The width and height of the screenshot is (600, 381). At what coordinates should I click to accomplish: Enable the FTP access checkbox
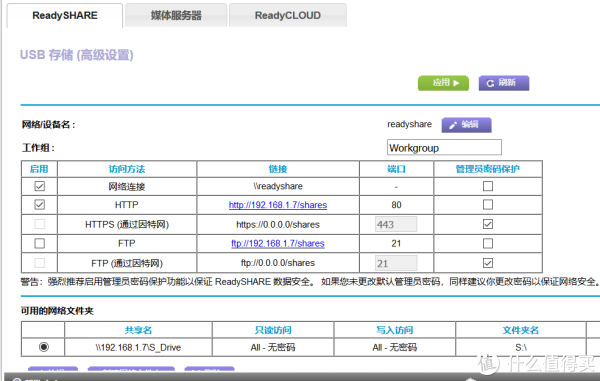[x=39, y=243]
